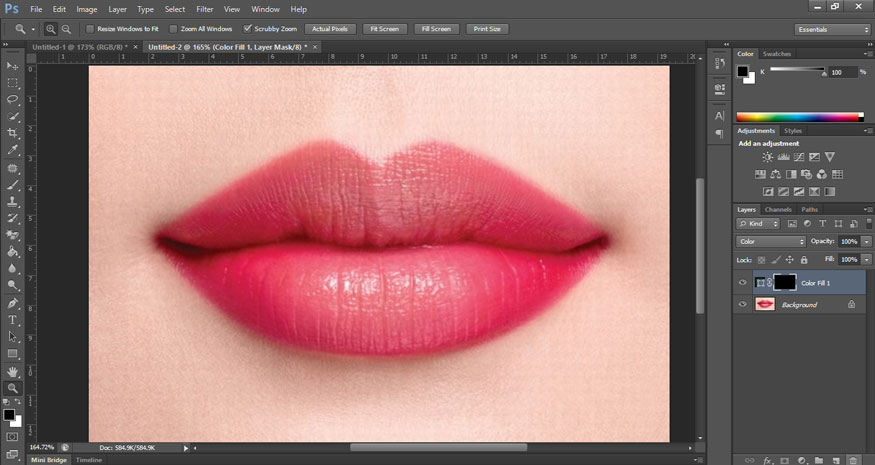Toggle lock position

(790, 260)
